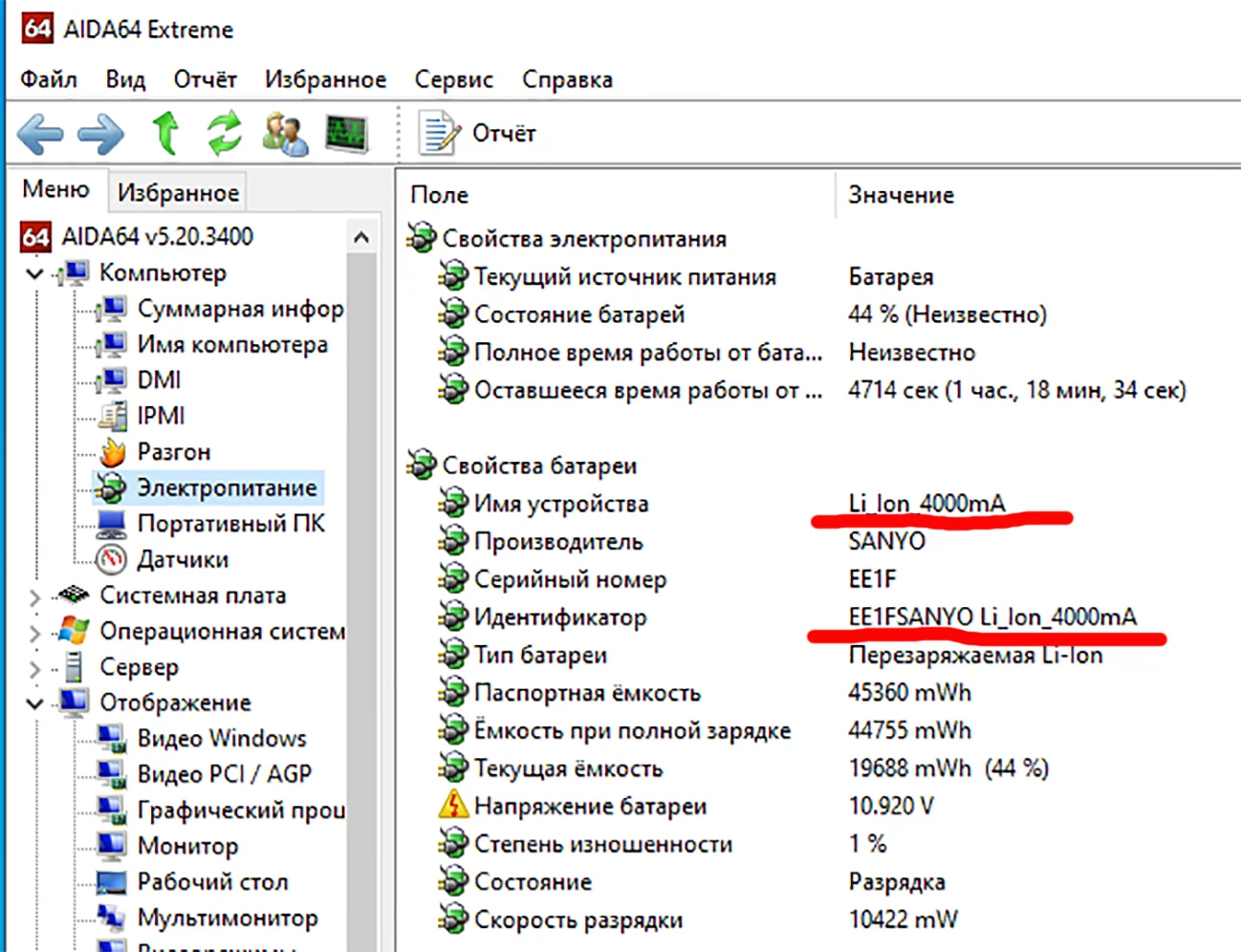Click the Рабочий стол desktop icon
The image size is (1241, 952).
[112, 882]
